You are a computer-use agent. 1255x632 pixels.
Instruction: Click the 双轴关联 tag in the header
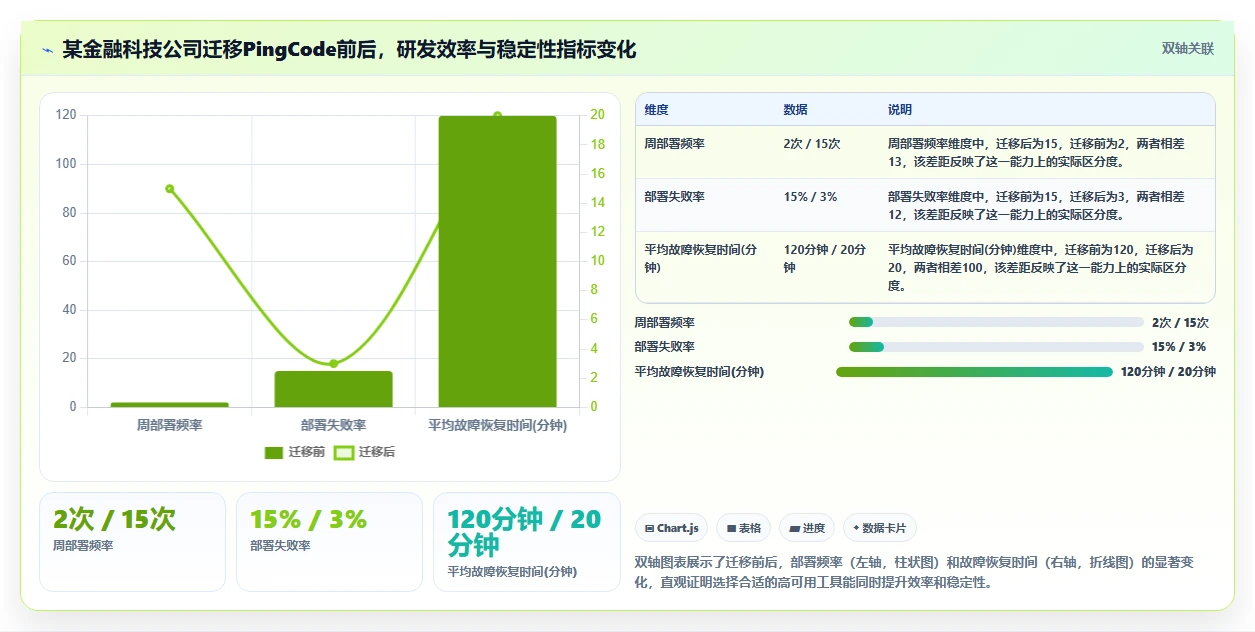(x=1188, y=49)
